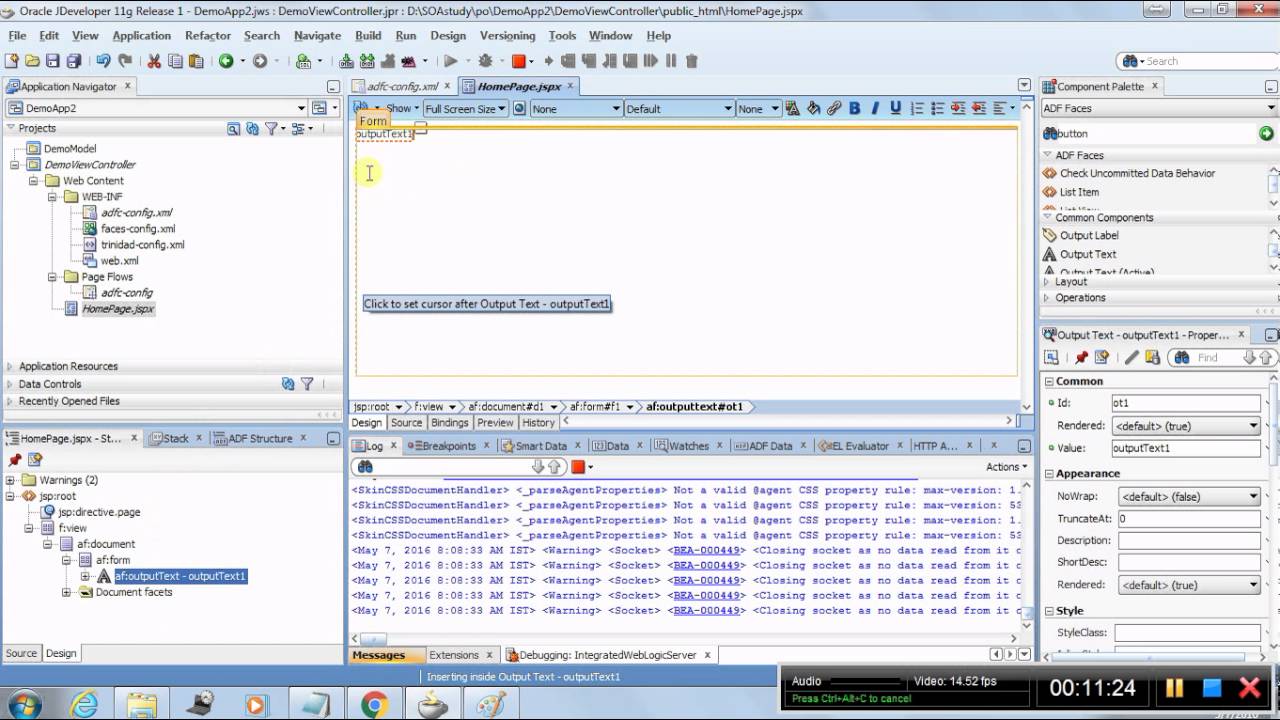Click the hyperlink chain icon
Screen dimensions: 1280x720
coord(834,108)
